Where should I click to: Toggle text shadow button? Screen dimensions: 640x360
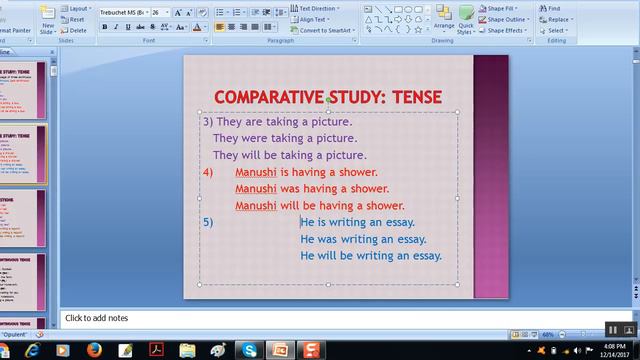pos(153,27)
